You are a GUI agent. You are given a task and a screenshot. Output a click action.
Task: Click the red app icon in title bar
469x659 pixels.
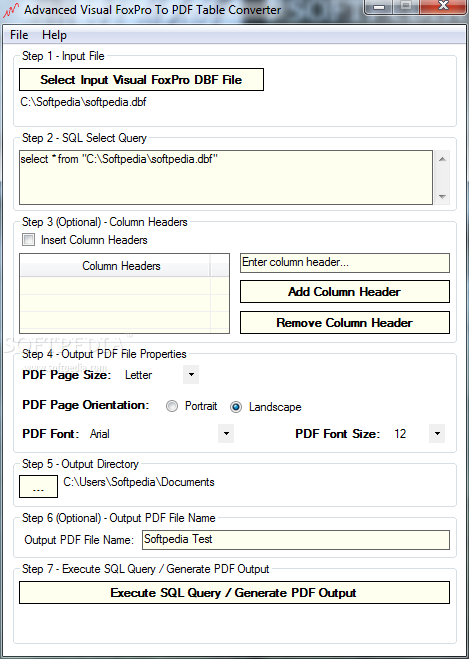[x=11, y=10]
